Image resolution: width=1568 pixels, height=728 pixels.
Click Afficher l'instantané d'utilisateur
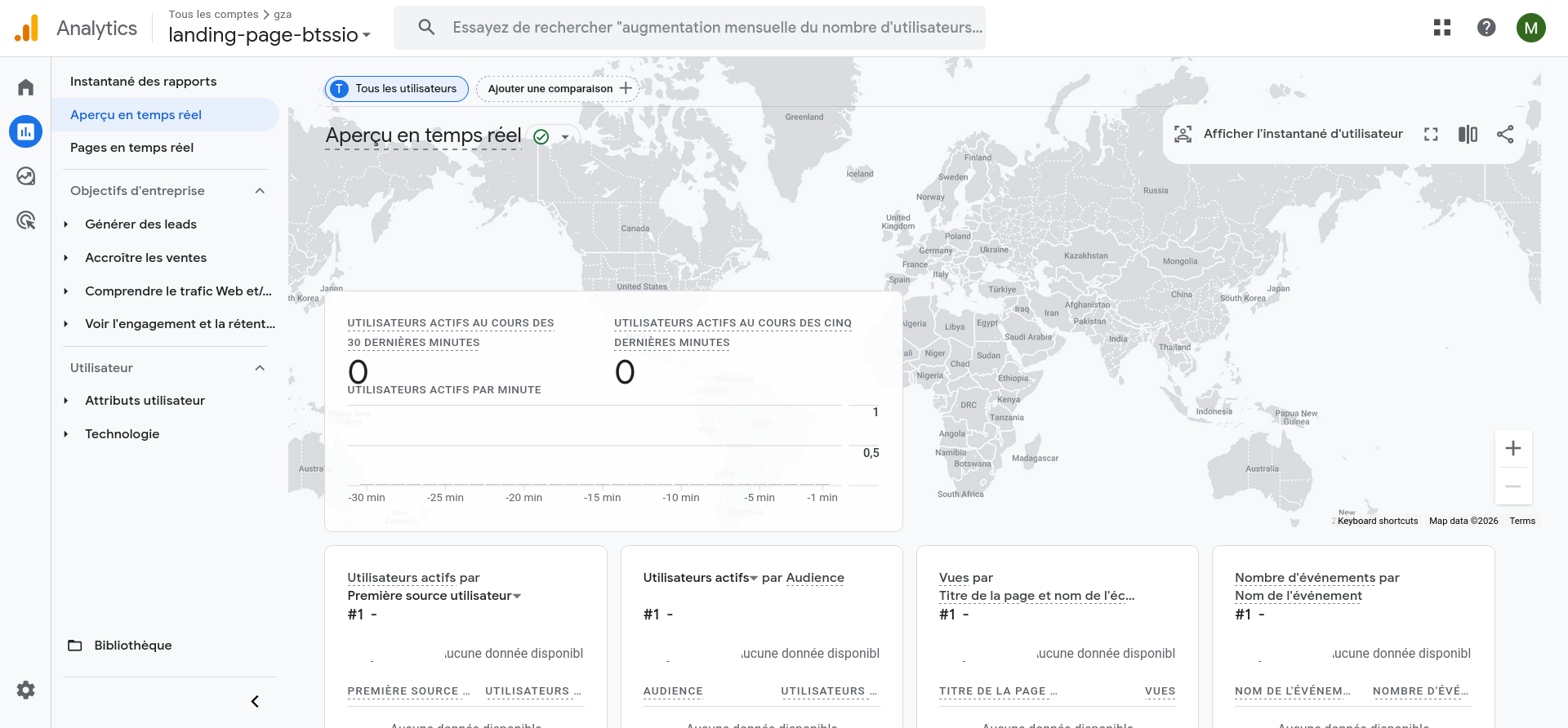(1303, 134)
